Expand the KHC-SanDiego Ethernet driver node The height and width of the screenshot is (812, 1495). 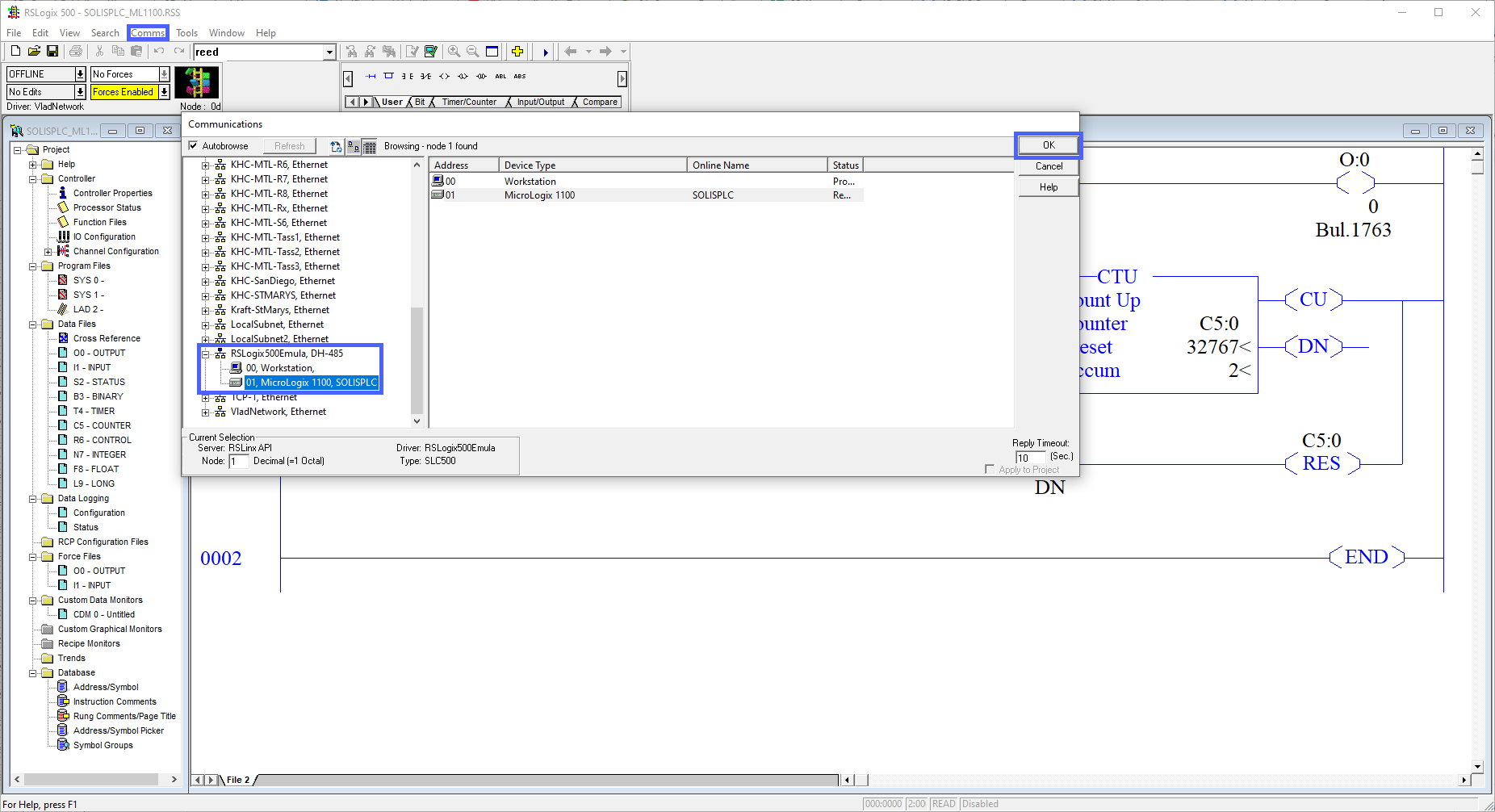(207, 280)
